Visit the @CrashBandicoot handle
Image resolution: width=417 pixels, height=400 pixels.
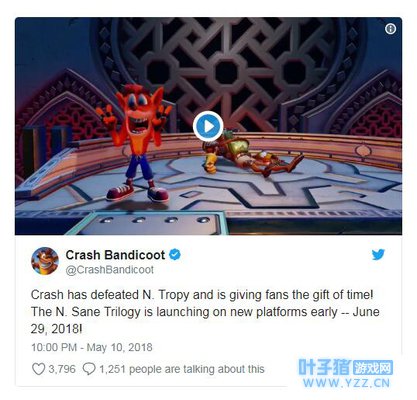click(110, 270)
